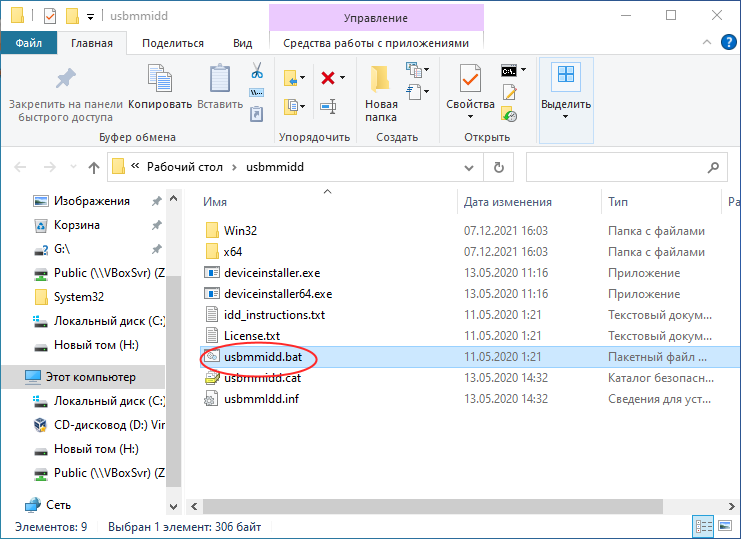Image resolution: width=741 pixels, height=539 pixels.
Task: Expand the Move to dropdown arrow
Action: pos(302,78)
